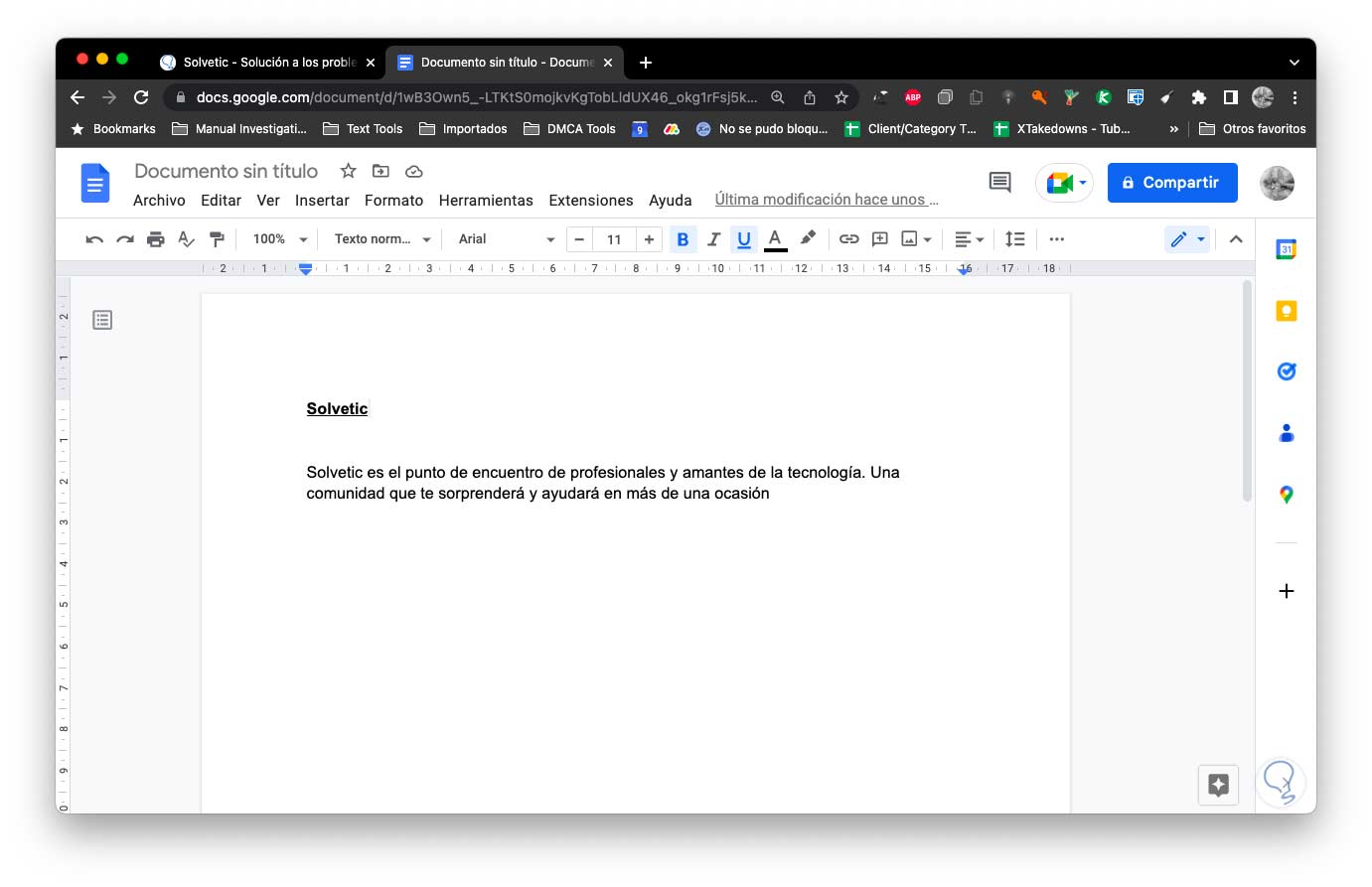Open the highlight color marker tool

point(808,238)
